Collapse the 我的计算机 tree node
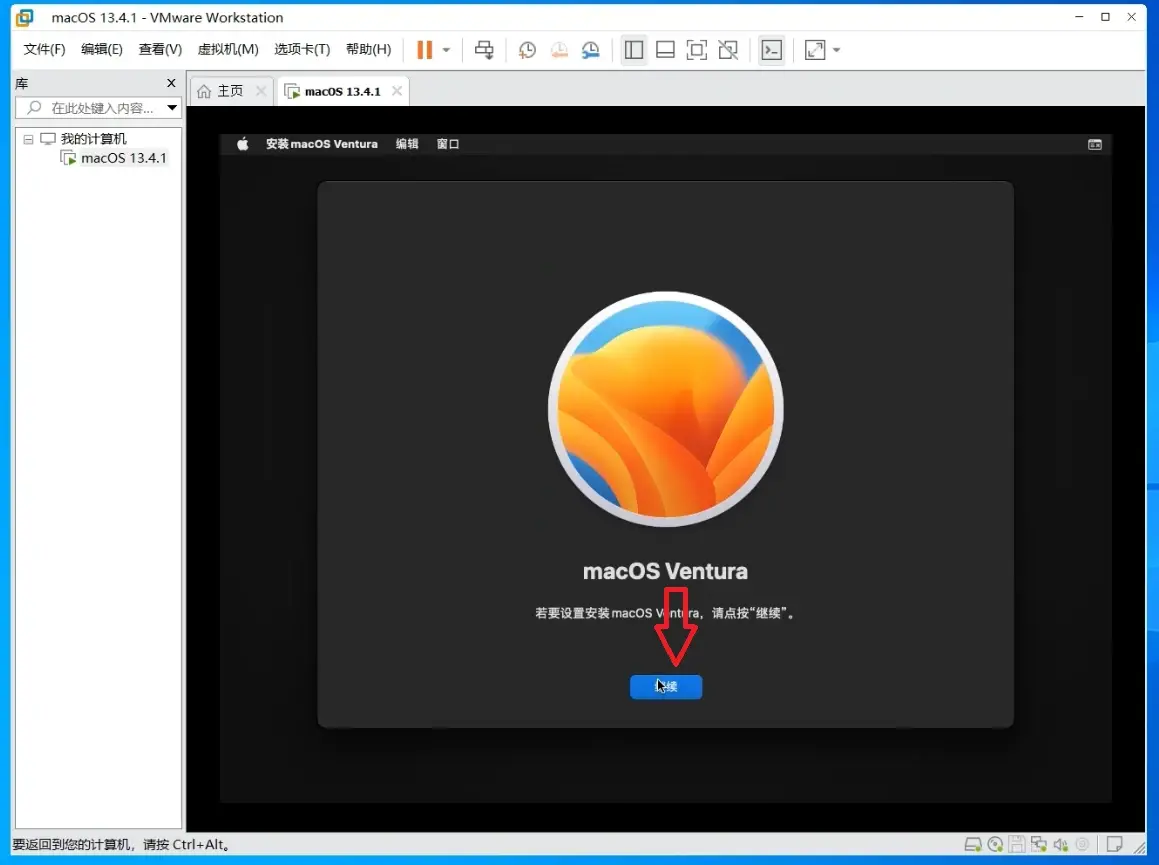The width and height of the screenshot is (1159, 865). (28, 139)
